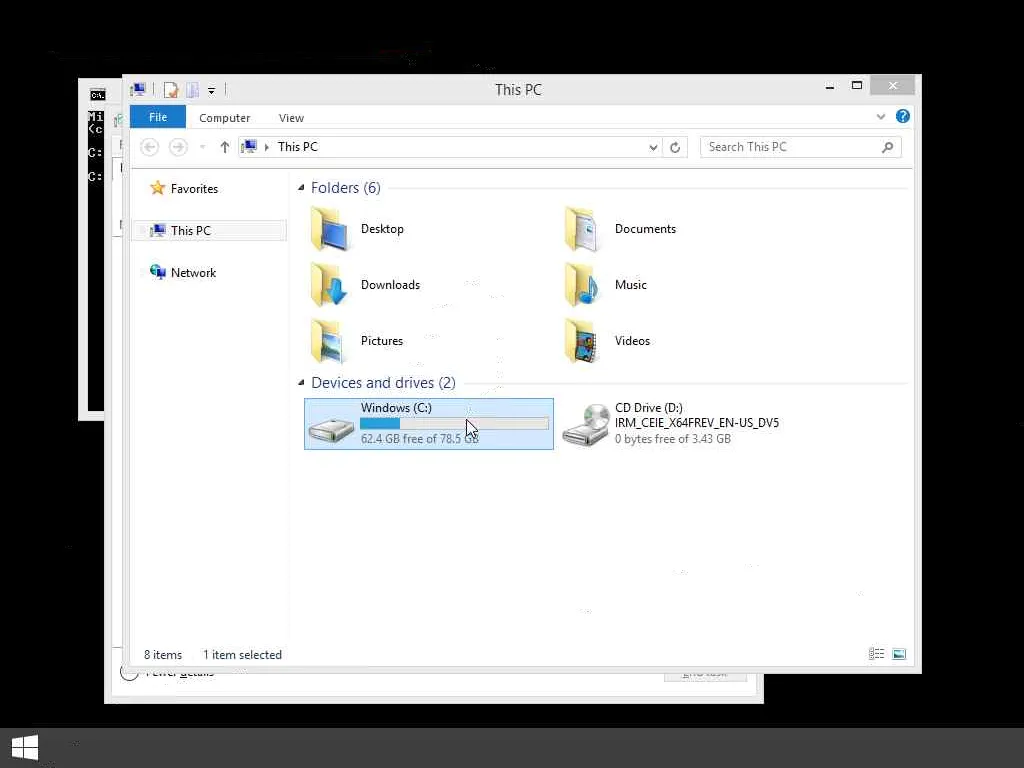Select the Pictures folder icon
The height and width of the screenshot is (768, 1024).
pos(329,342)
